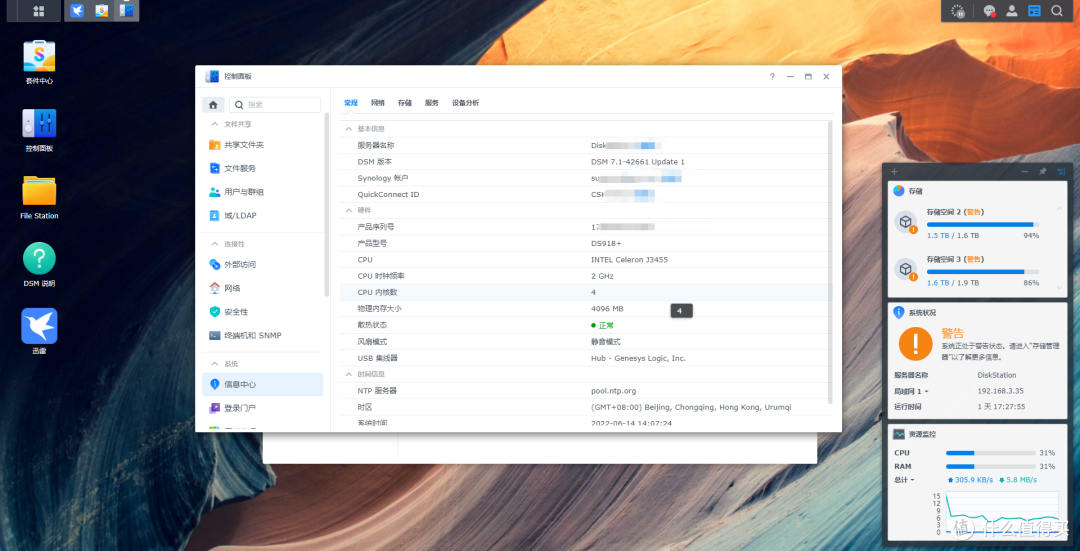Click the RAM usage bar in widget

(x=990, y=466)
